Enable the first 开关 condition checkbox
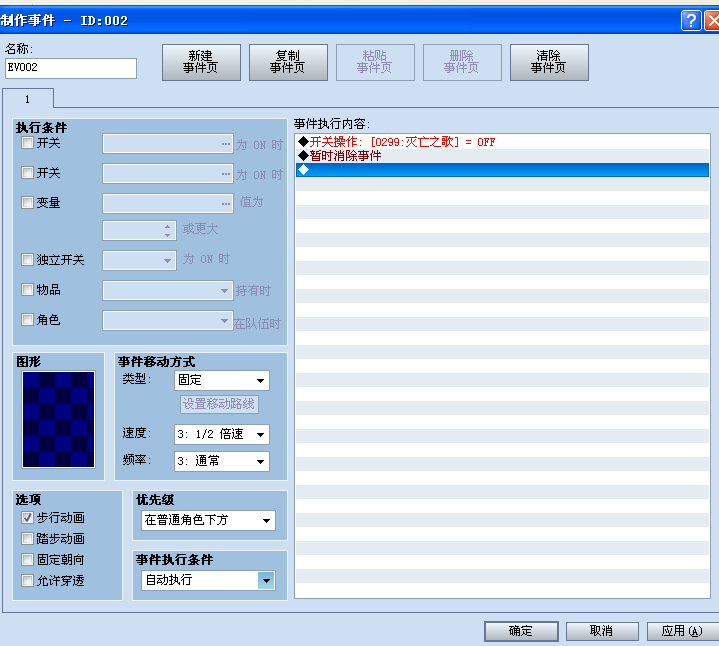This screenshot has height=646, width=719. coord(28,143)
